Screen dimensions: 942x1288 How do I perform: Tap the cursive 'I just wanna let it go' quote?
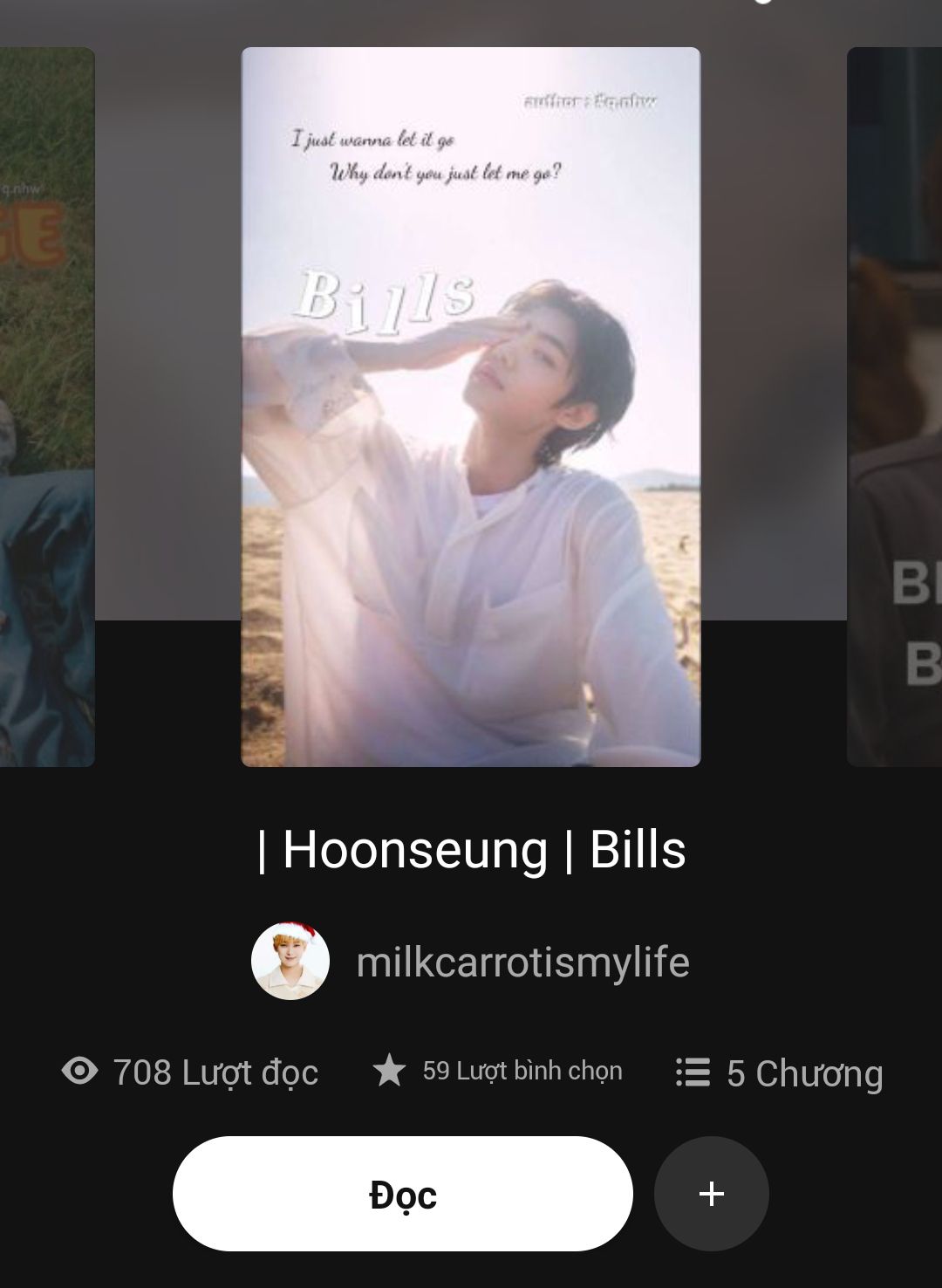pyautogui.click(x=372, y=140)
